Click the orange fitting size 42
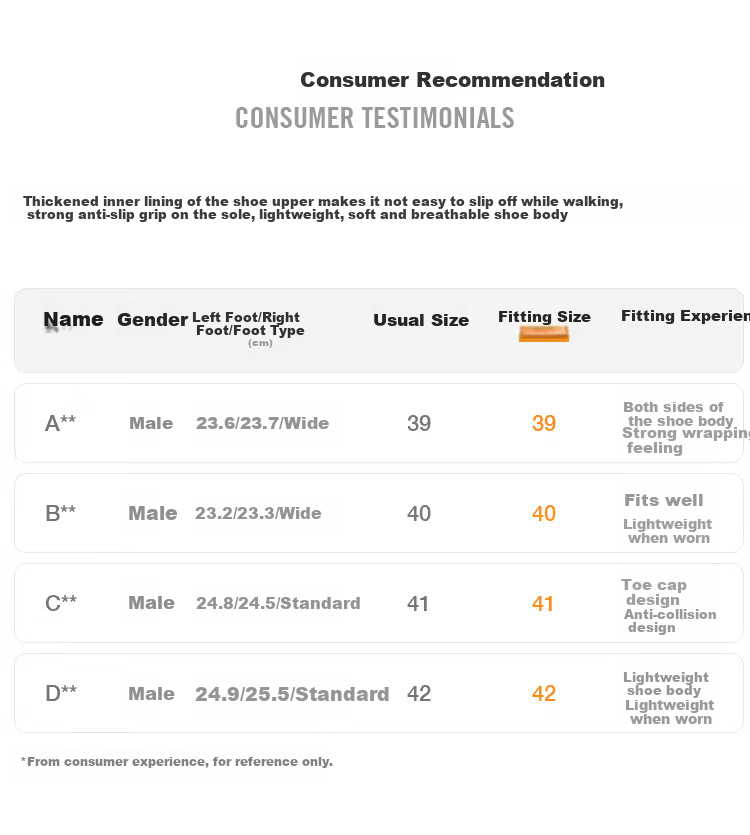Viewport: 750px width, 835px height. 544,693
